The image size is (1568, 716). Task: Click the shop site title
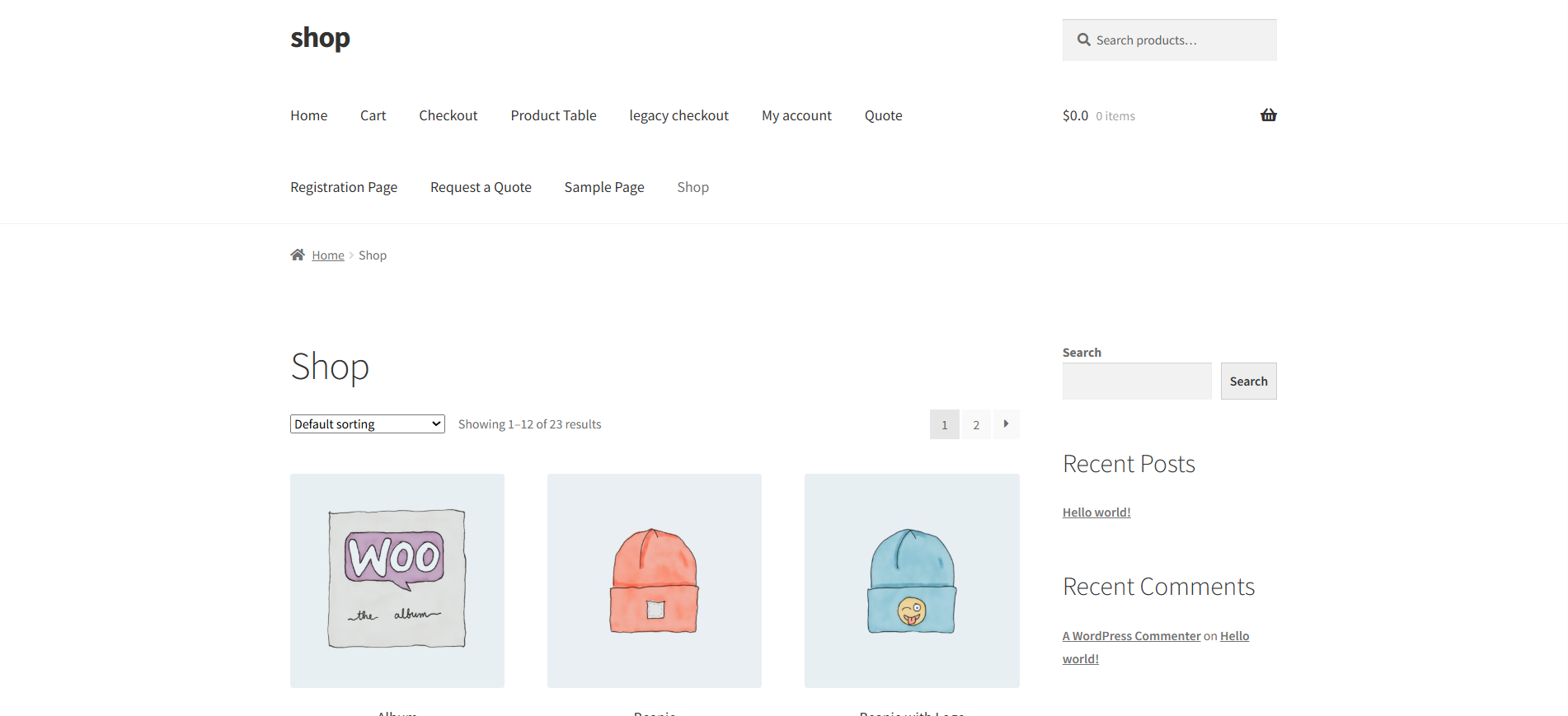(x=320, y=38)
